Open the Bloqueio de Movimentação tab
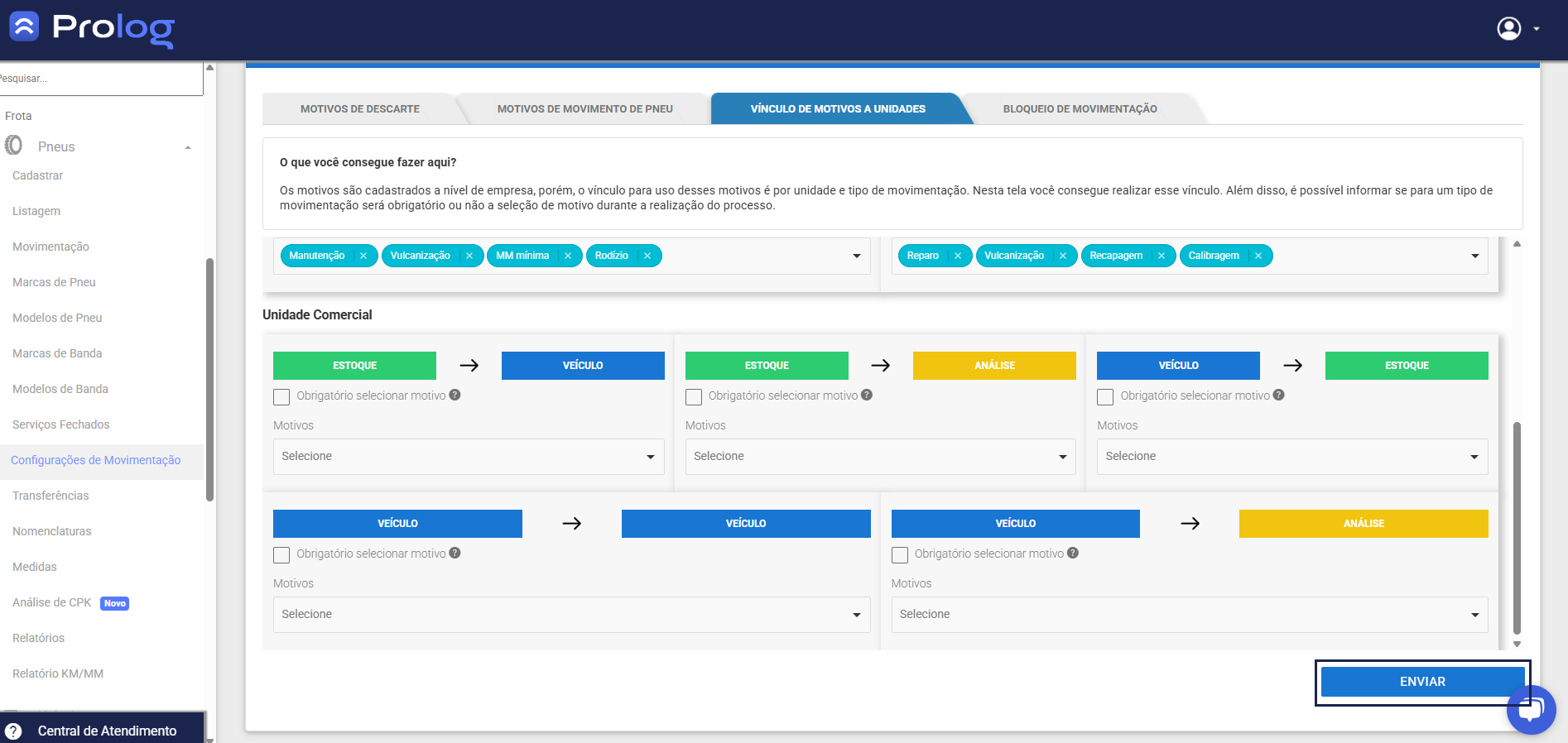 tap(1080, 108)
